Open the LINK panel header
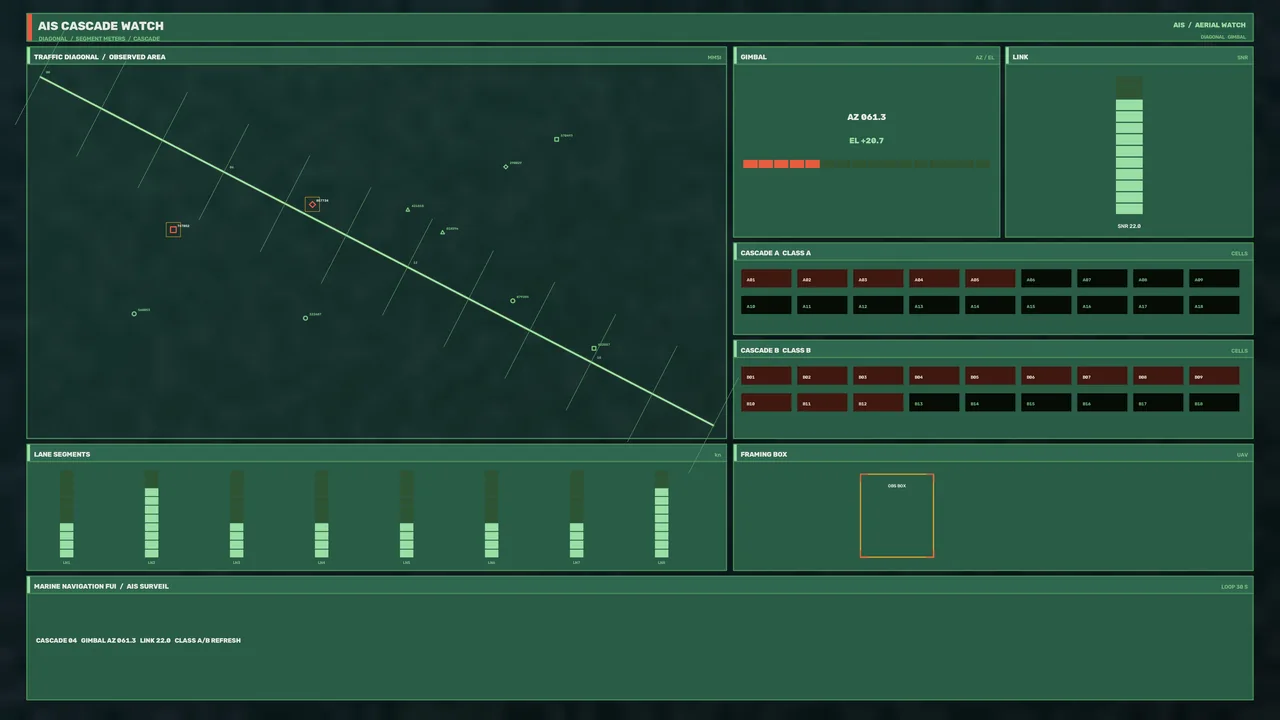 [1129, 57]
